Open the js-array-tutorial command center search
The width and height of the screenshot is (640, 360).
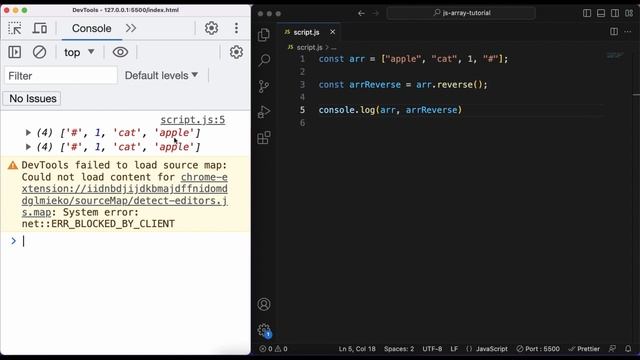[x=461, y=13]
